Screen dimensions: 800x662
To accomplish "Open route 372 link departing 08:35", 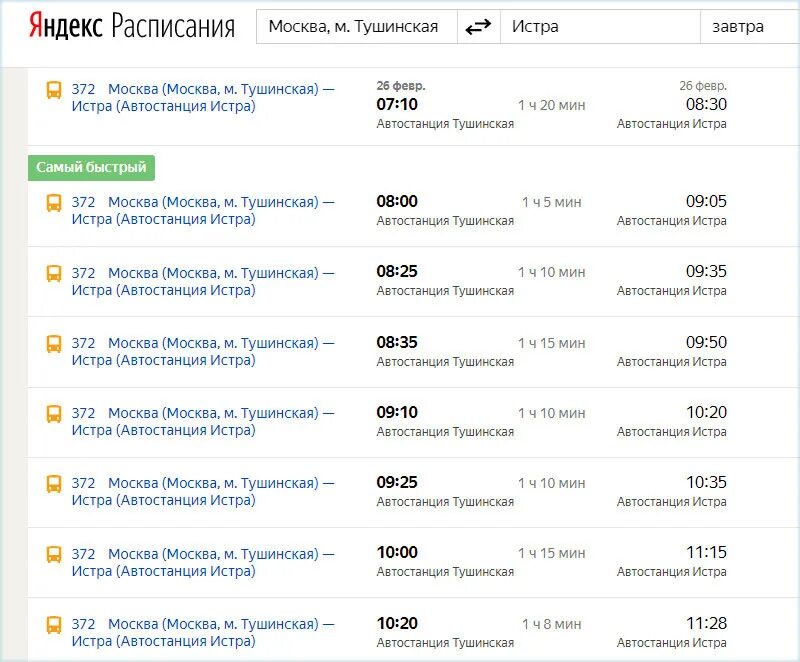I will [203, 351].
